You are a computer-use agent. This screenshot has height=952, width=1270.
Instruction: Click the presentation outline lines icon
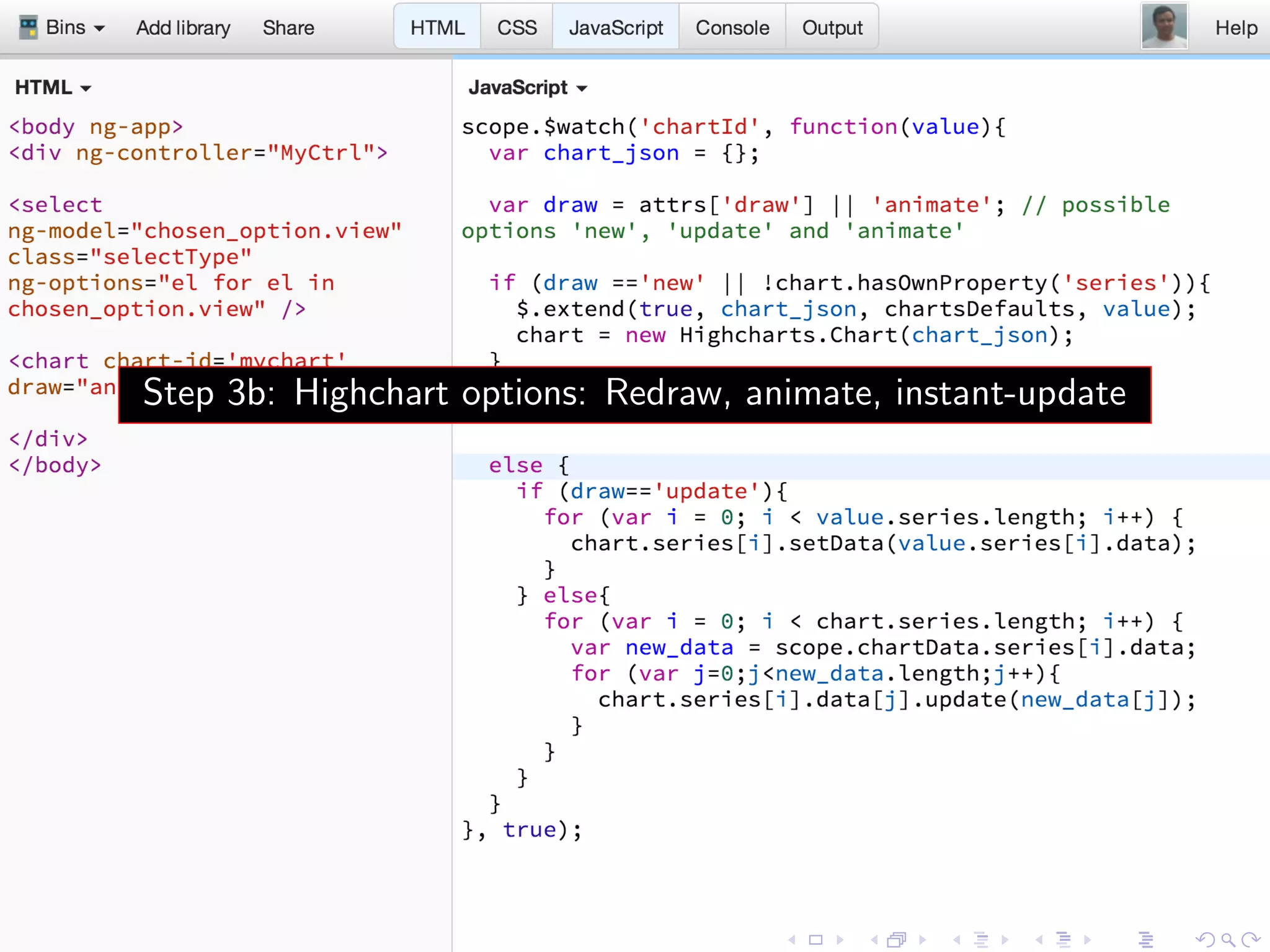point(1145,940)
